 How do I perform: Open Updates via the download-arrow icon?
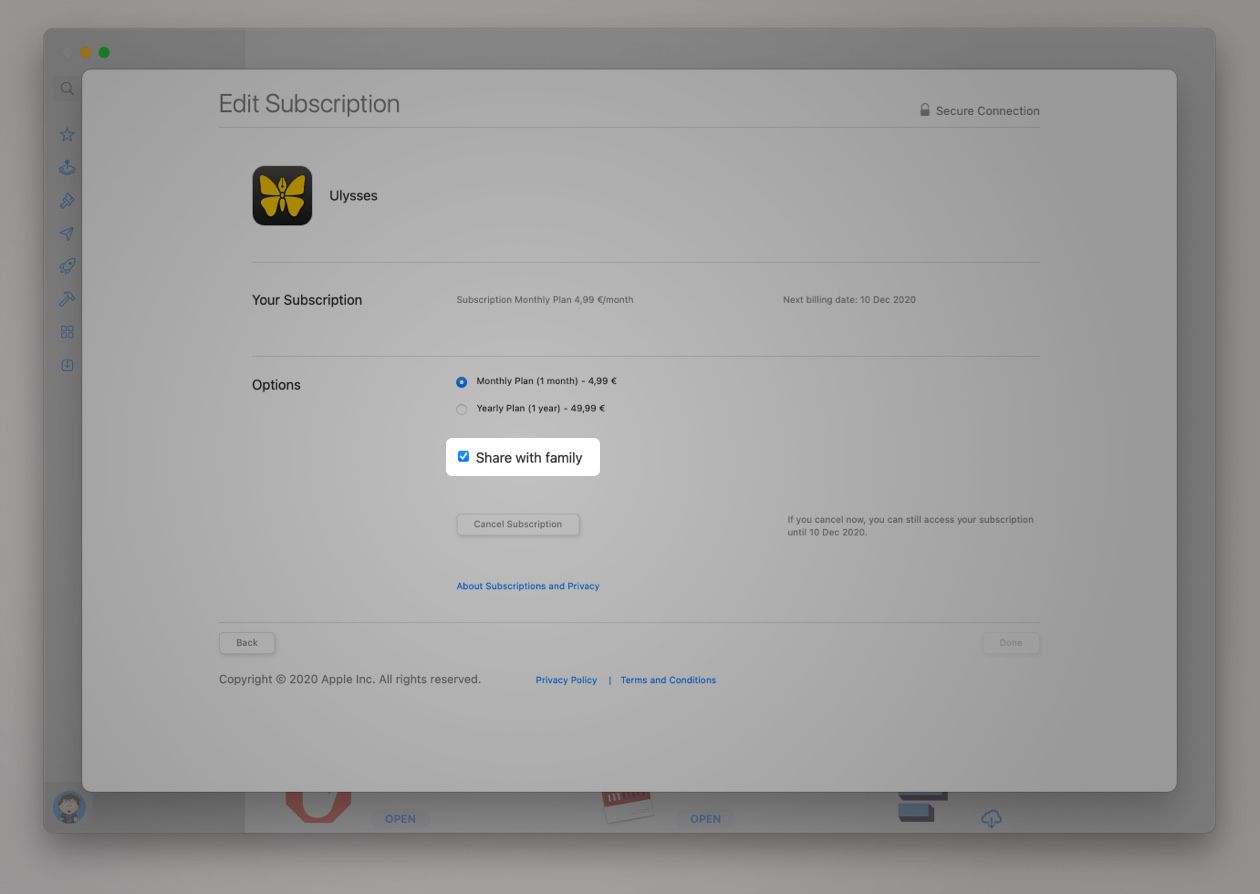(x=67, y=365)
